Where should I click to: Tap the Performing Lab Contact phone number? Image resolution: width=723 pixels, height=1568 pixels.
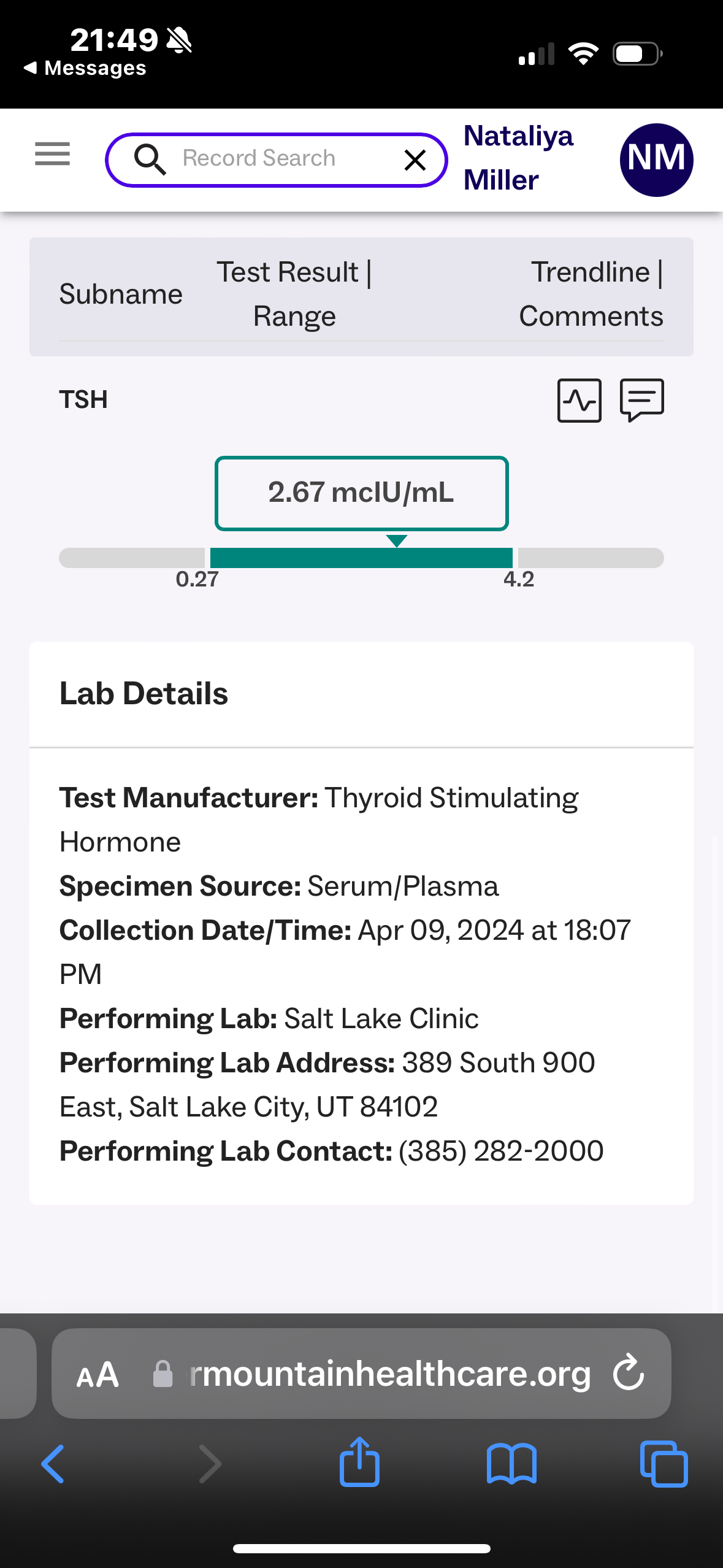pyautogui.click(x=501, y=1151)
